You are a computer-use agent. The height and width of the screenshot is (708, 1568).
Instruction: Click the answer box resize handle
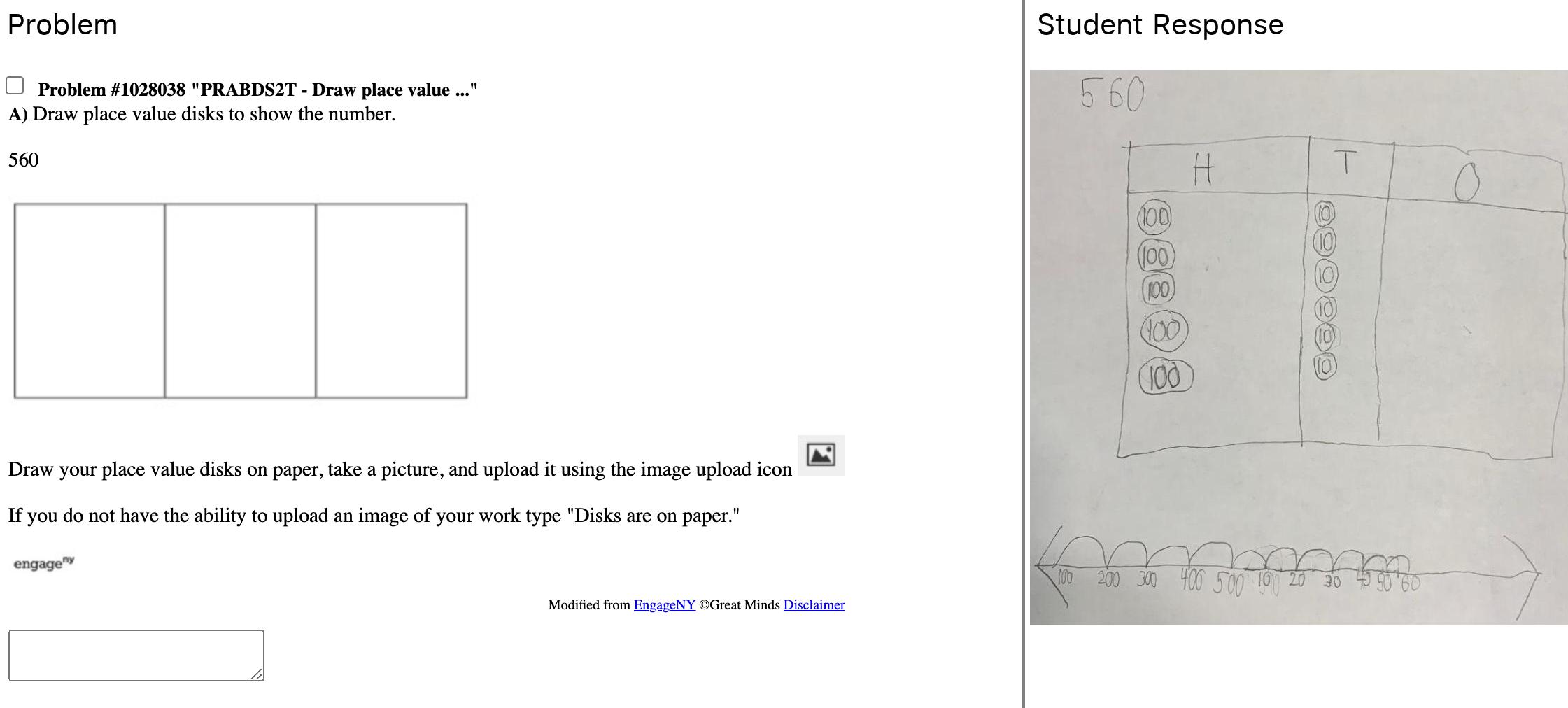[x=257, y=674]
